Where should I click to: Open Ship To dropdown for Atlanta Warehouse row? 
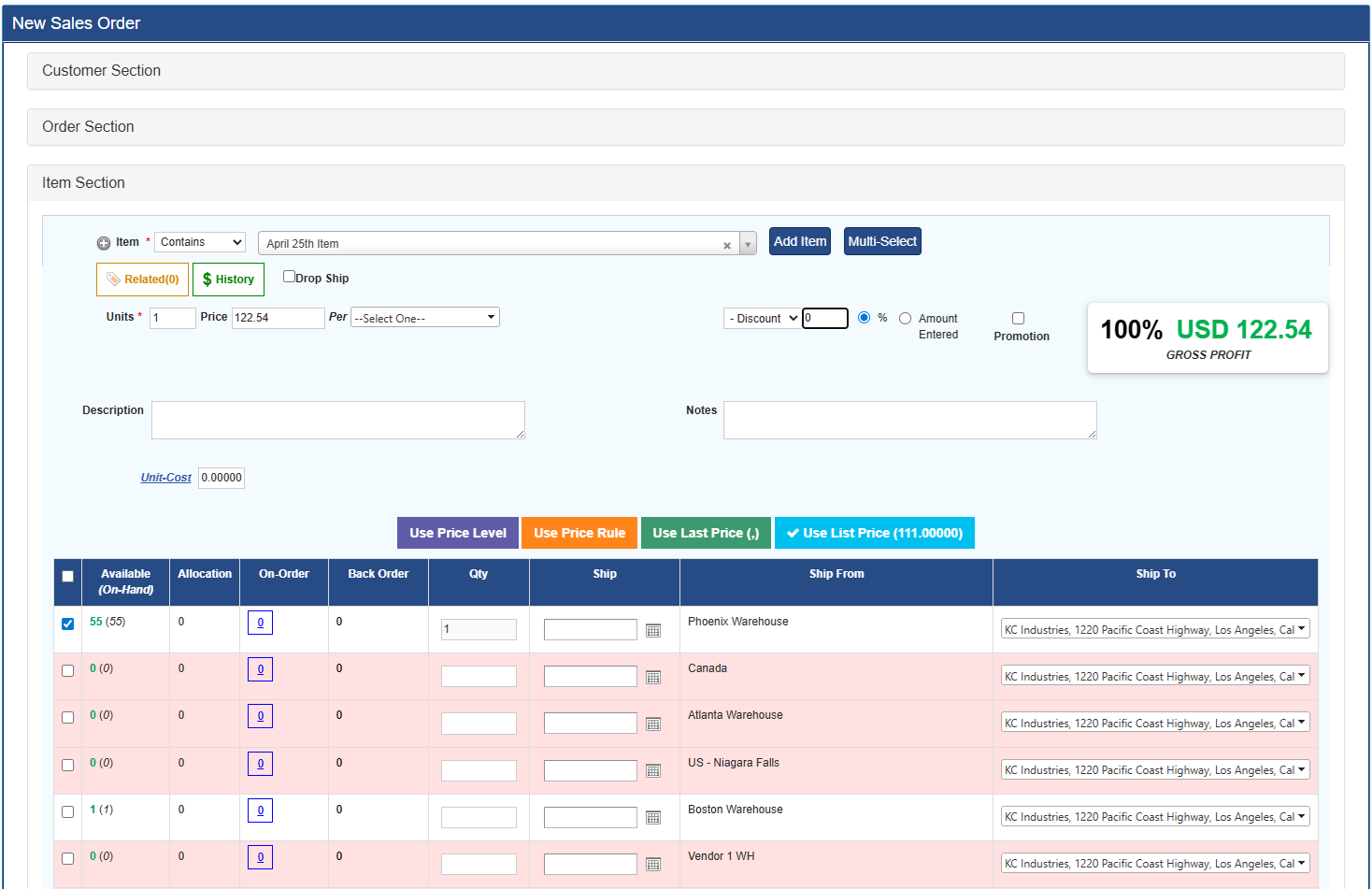pos(1155,723)
